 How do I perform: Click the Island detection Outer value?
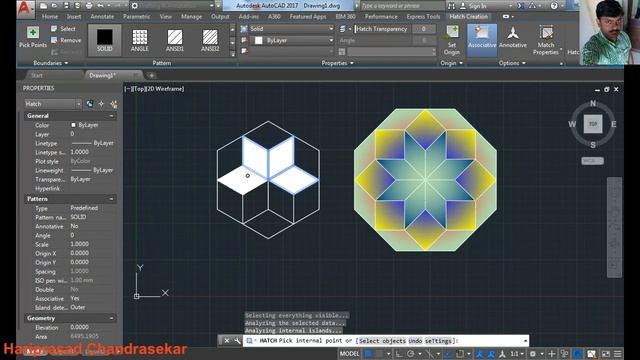(78, 307)
